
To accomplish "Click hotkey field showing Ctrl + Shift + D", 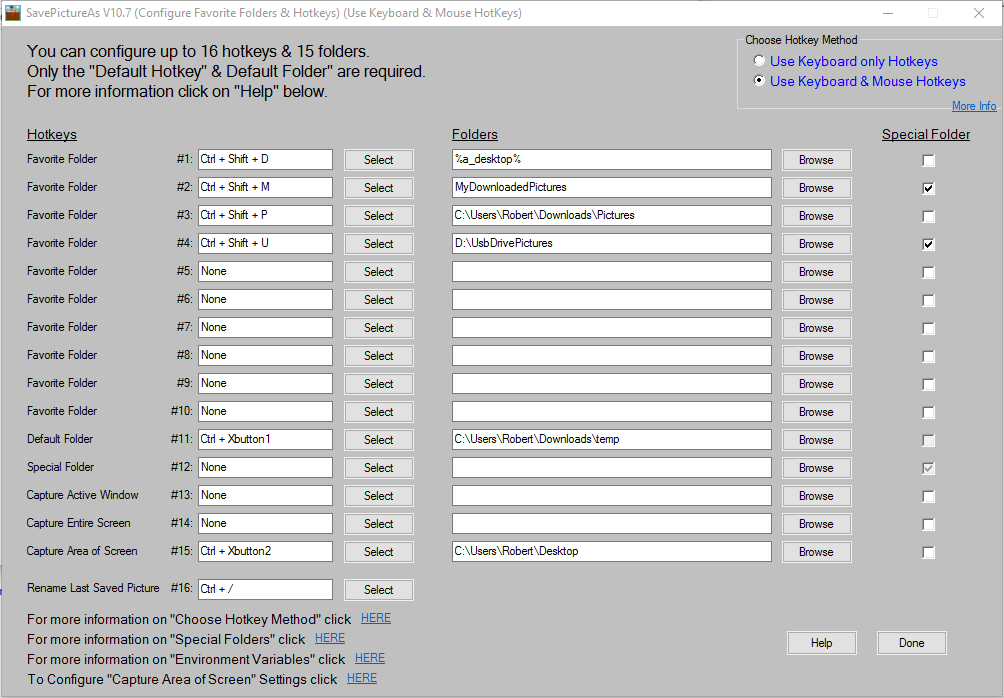I will coord(264,159).
